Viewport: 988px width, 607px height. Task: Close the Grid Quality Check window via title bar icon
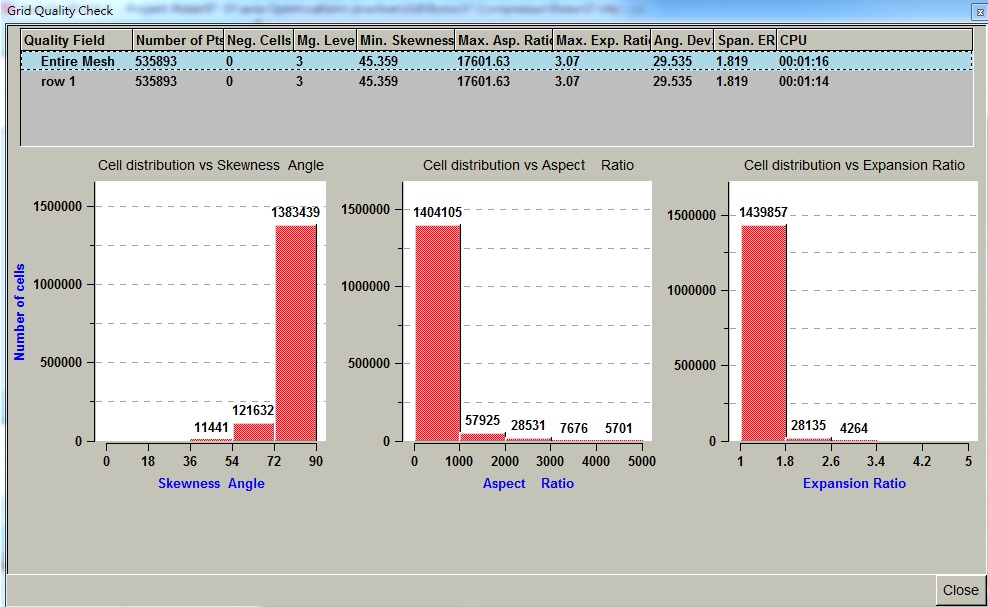[x=976, y=11]
